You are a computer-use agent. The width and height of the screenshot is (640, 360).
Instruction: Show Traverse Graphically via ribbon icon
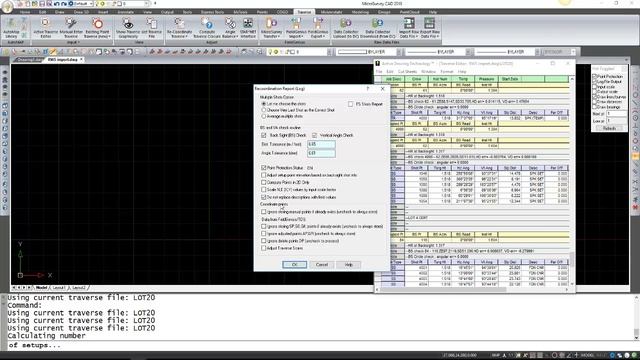128,28
